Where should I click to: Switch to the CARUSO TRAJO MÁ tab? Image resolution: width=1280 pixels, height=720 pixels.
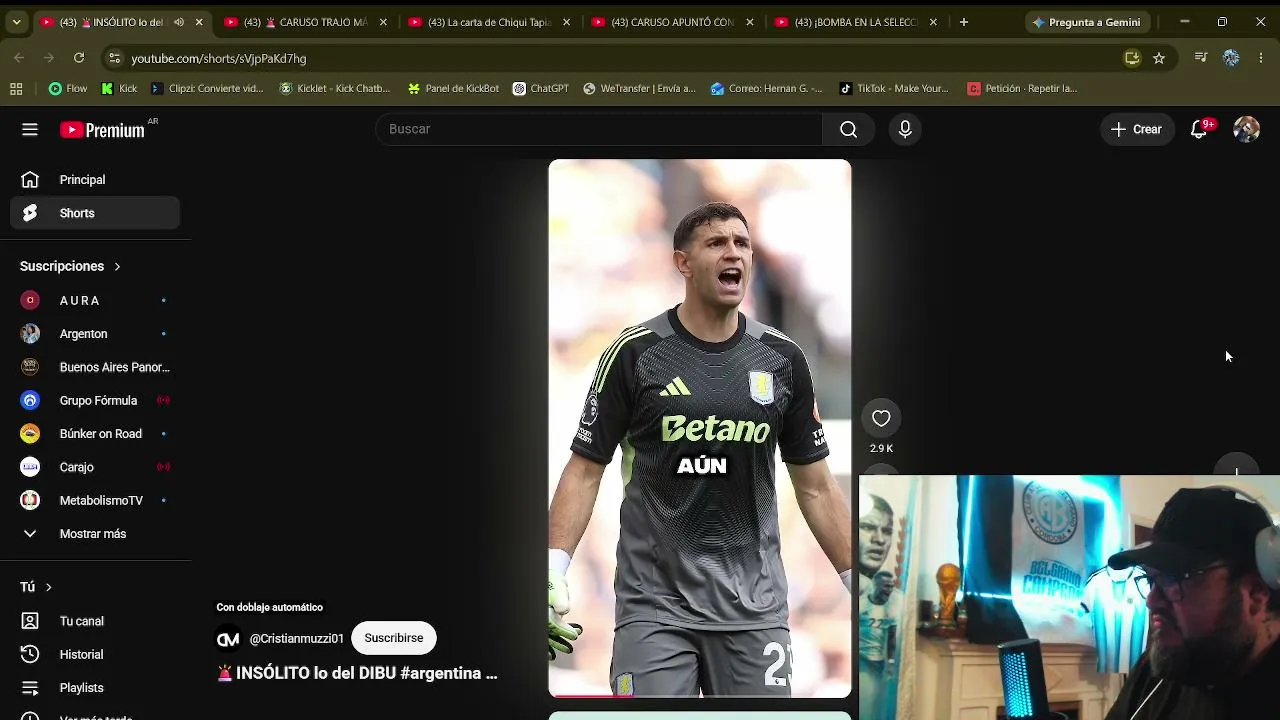pyautogui.click(x=305, y=22)
